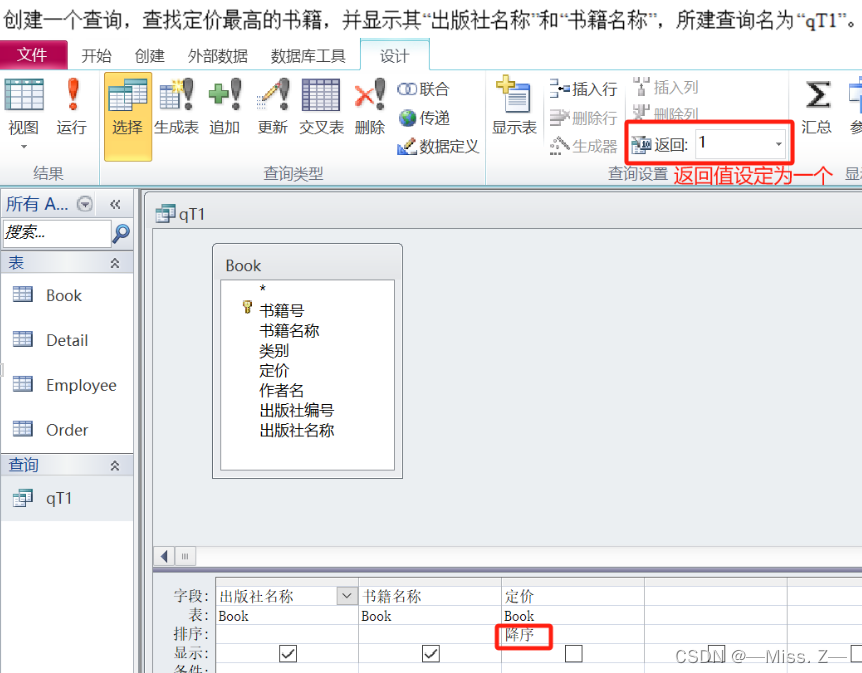Open Order table in navigation pane
This screenshot has height=673, width=862.
click(x=67, y=430)
